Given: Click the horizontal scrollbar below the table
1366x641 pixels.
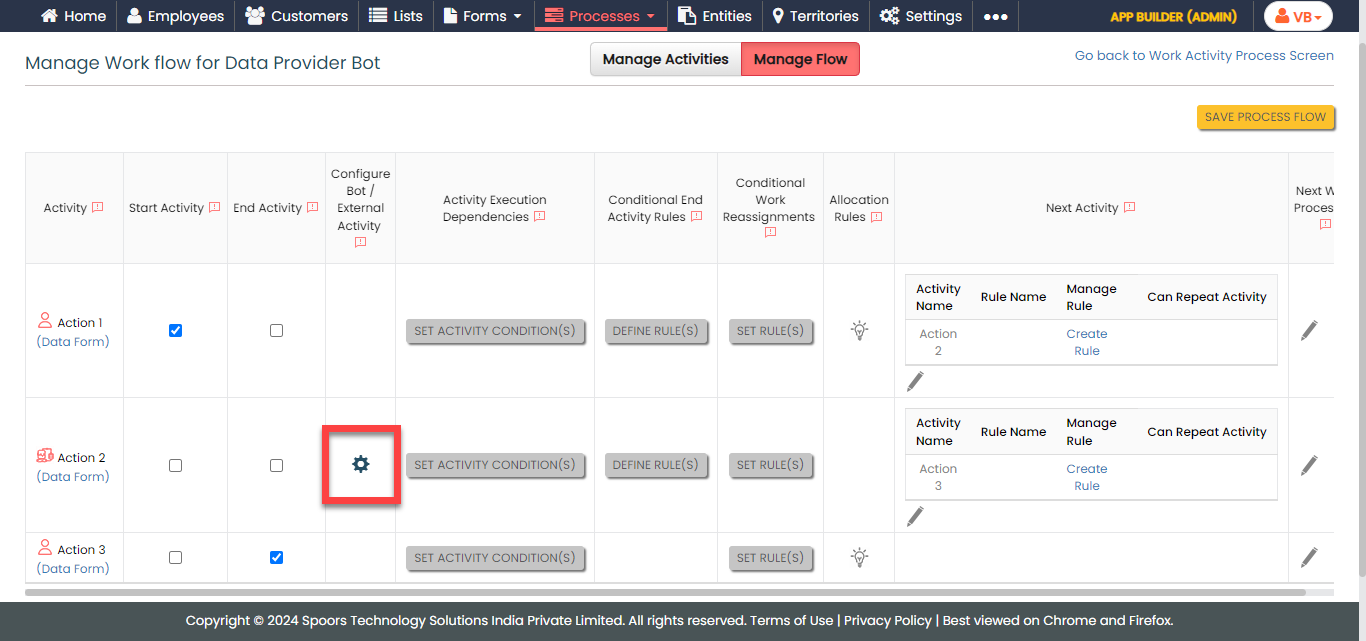Looking at the screenshot, I should click(x=665, y=592).
